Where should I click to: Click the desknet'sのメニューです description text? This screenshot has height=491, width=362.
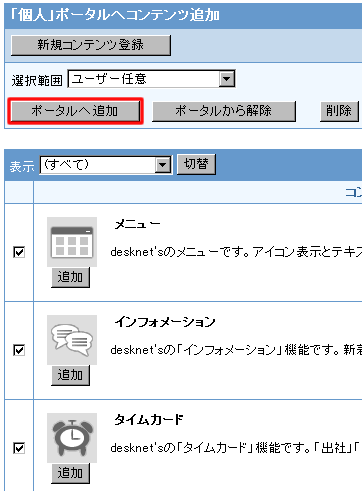point(236,252)
